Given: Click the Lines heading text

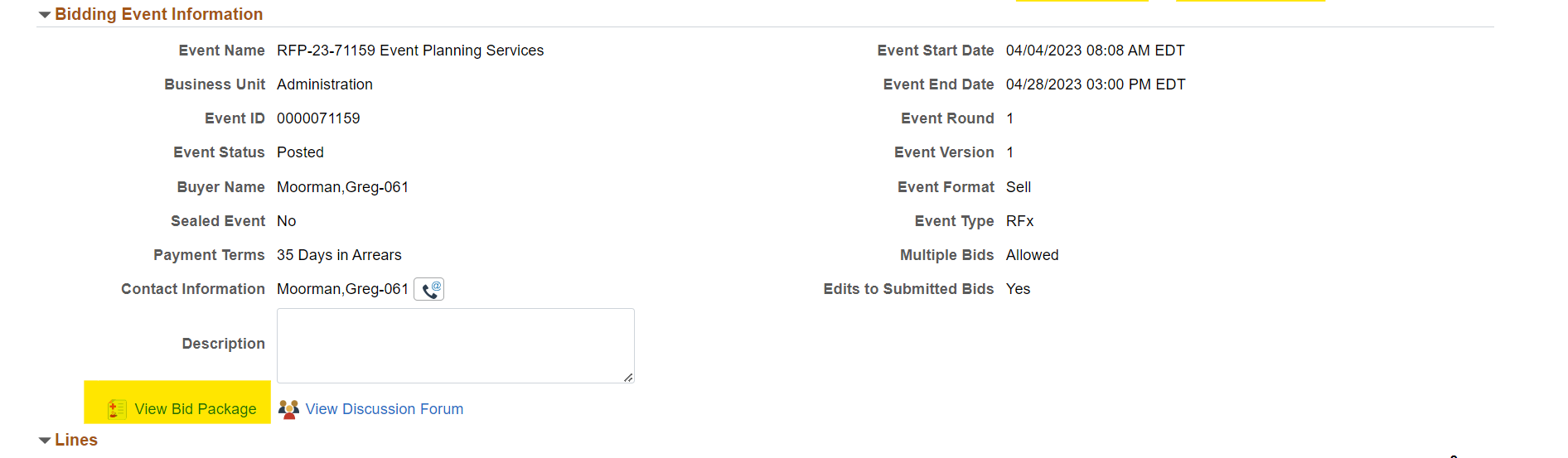Looking at the screenshot, I should point(76,441).
